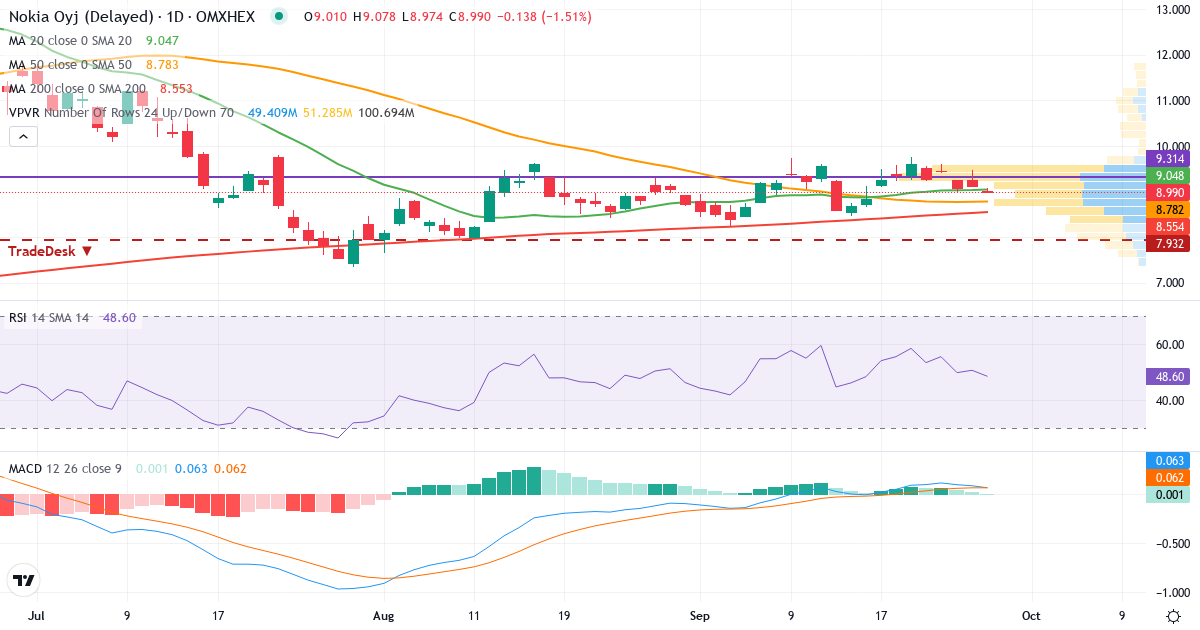Click the 0.001 histogram axis tag
Image resolution: width=1200 pixels, height=630 pixels.
(x=1169, y=494)
